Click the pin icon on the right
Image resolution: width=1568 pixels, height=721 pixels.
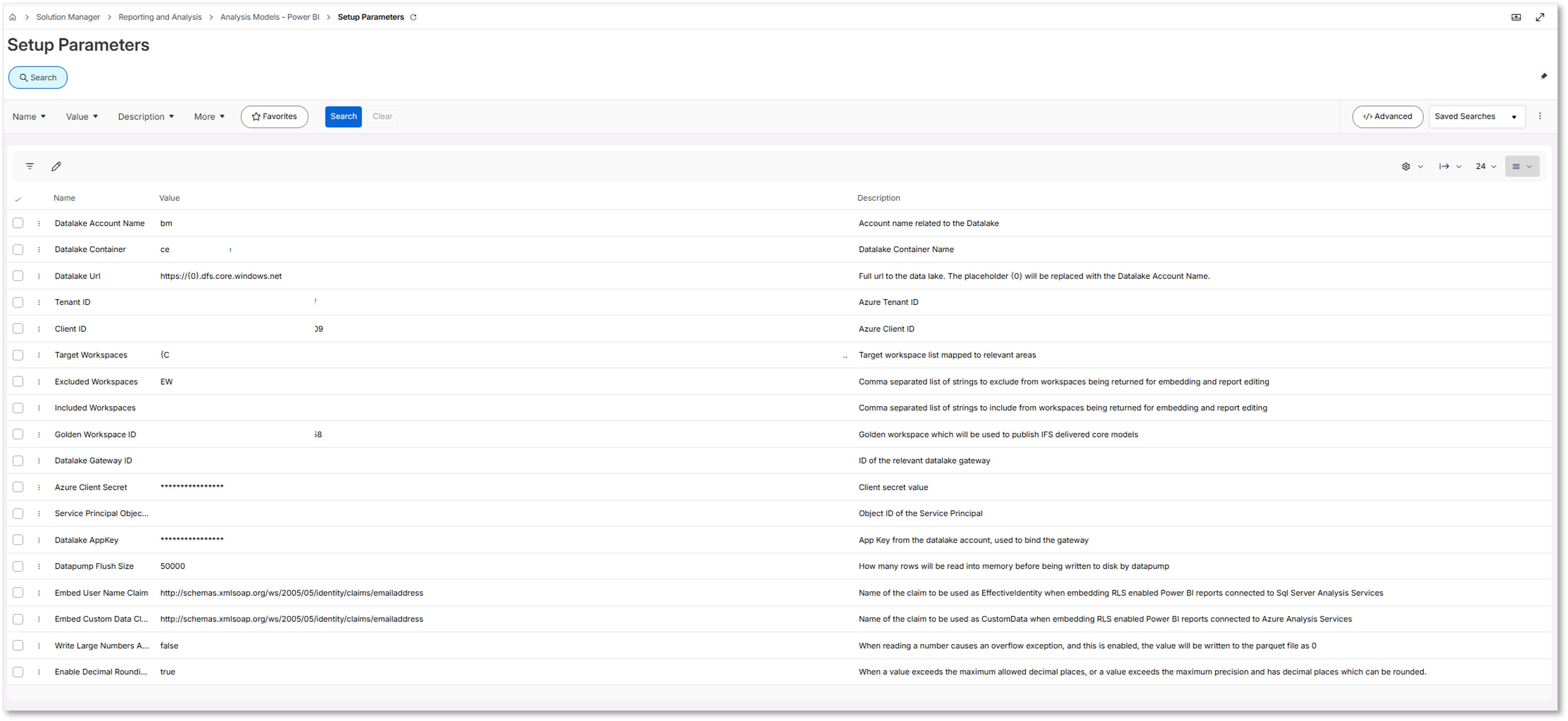click(1543, 76)
